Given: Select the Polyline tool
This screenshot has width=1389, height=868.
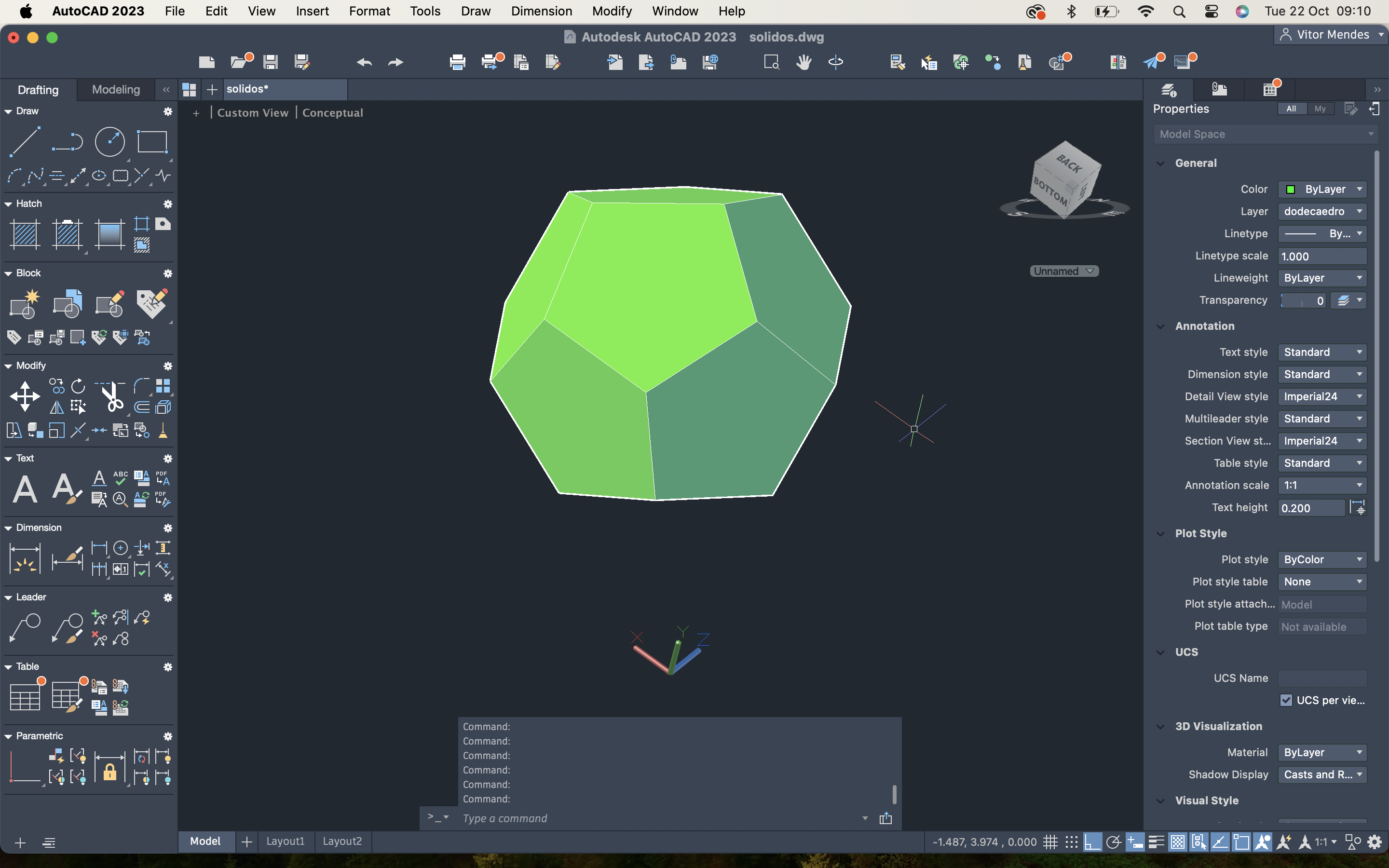Looking at the screenshot, I should (67, 142).
